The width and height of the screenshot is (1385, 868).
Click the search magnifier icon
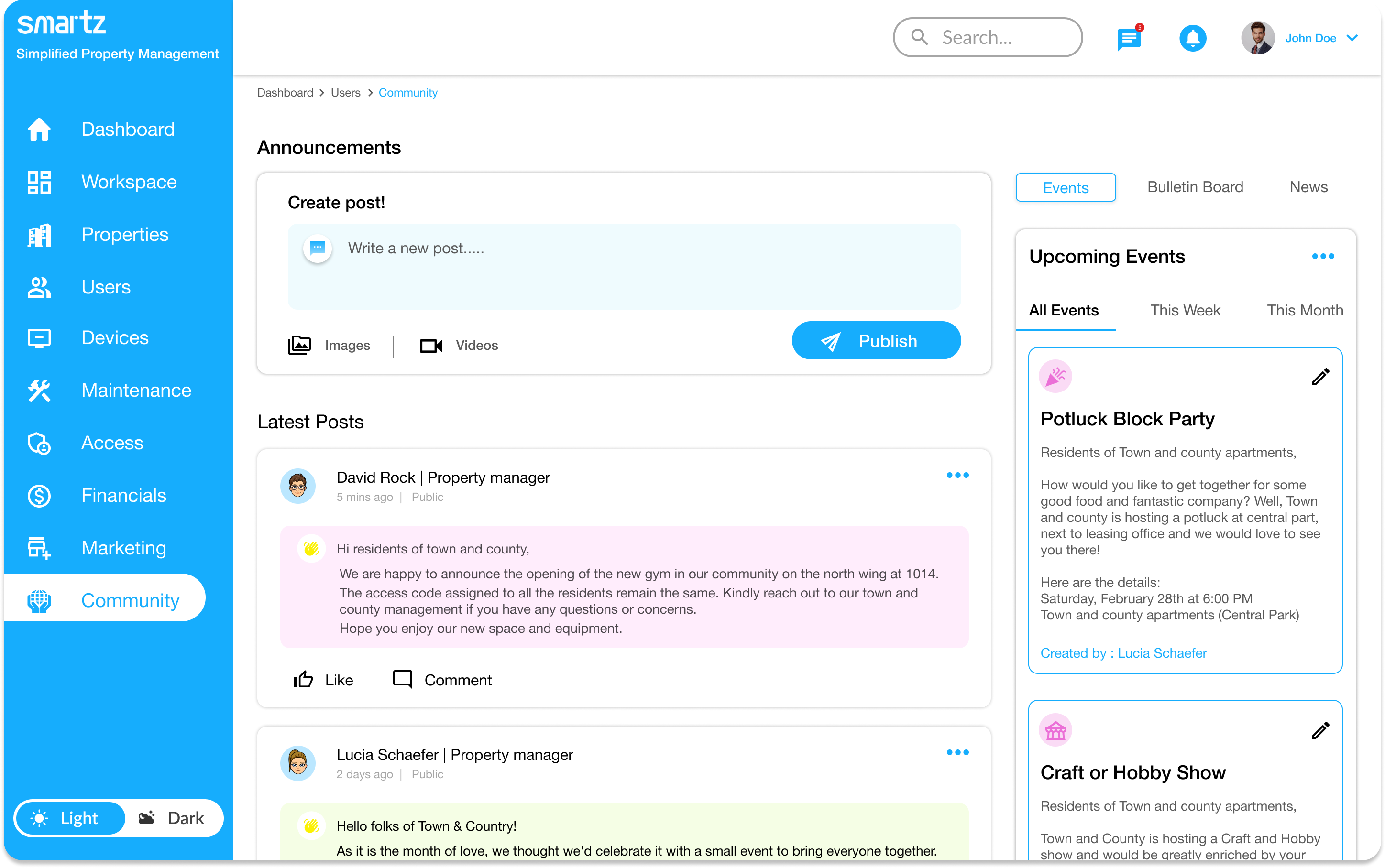[x=919, y=37]
